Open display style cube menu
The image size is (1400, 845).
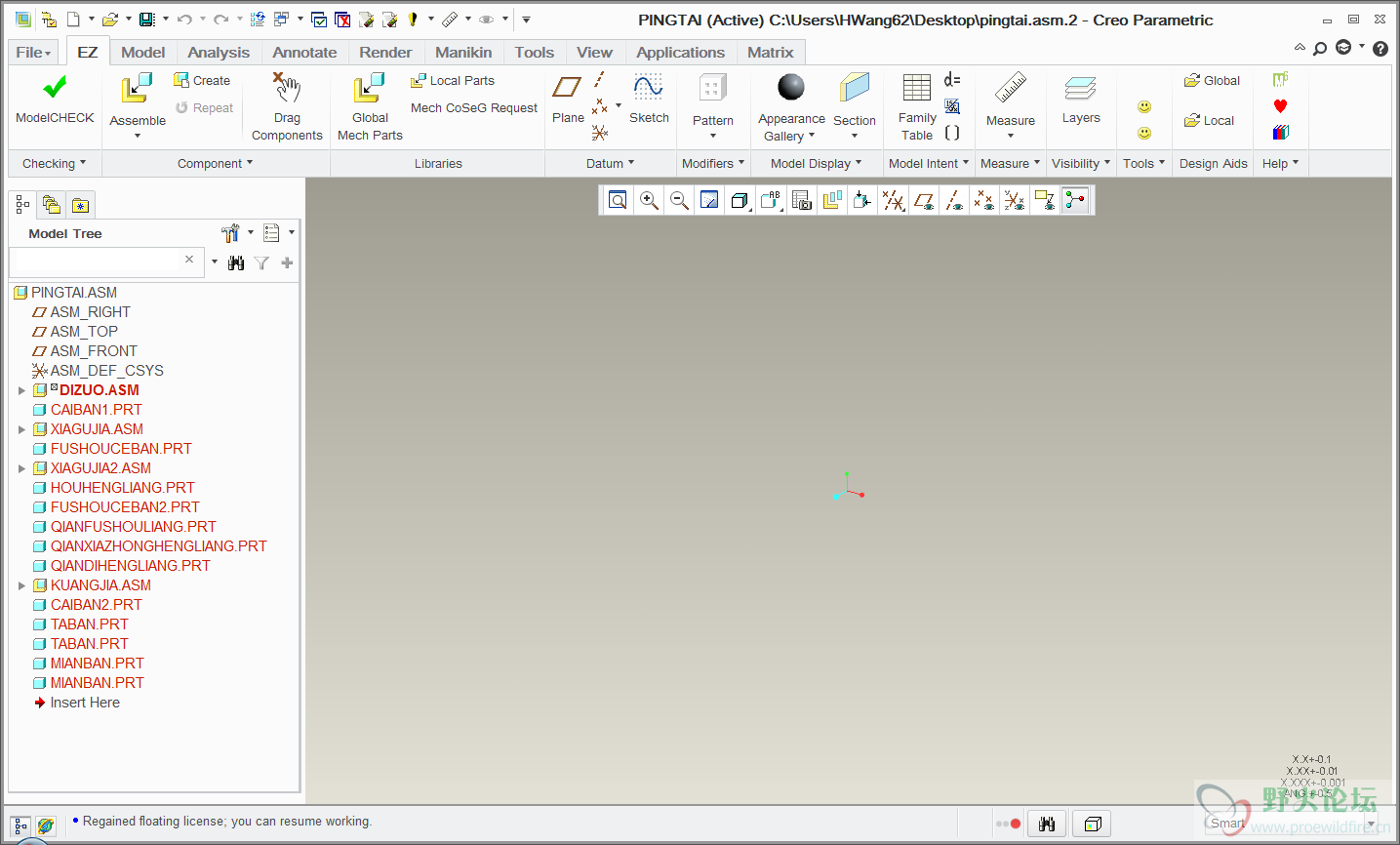point(740,200)
